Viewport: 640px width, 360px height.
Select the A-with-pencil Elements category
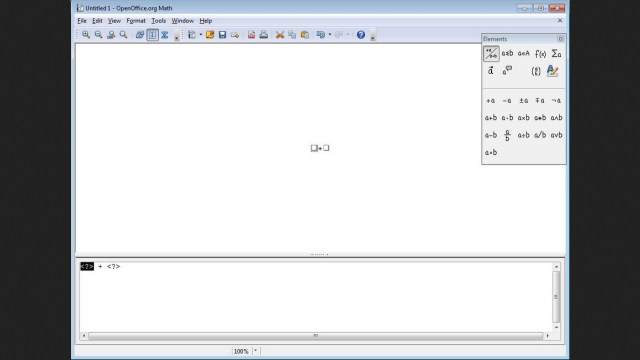tap(553, 71)
